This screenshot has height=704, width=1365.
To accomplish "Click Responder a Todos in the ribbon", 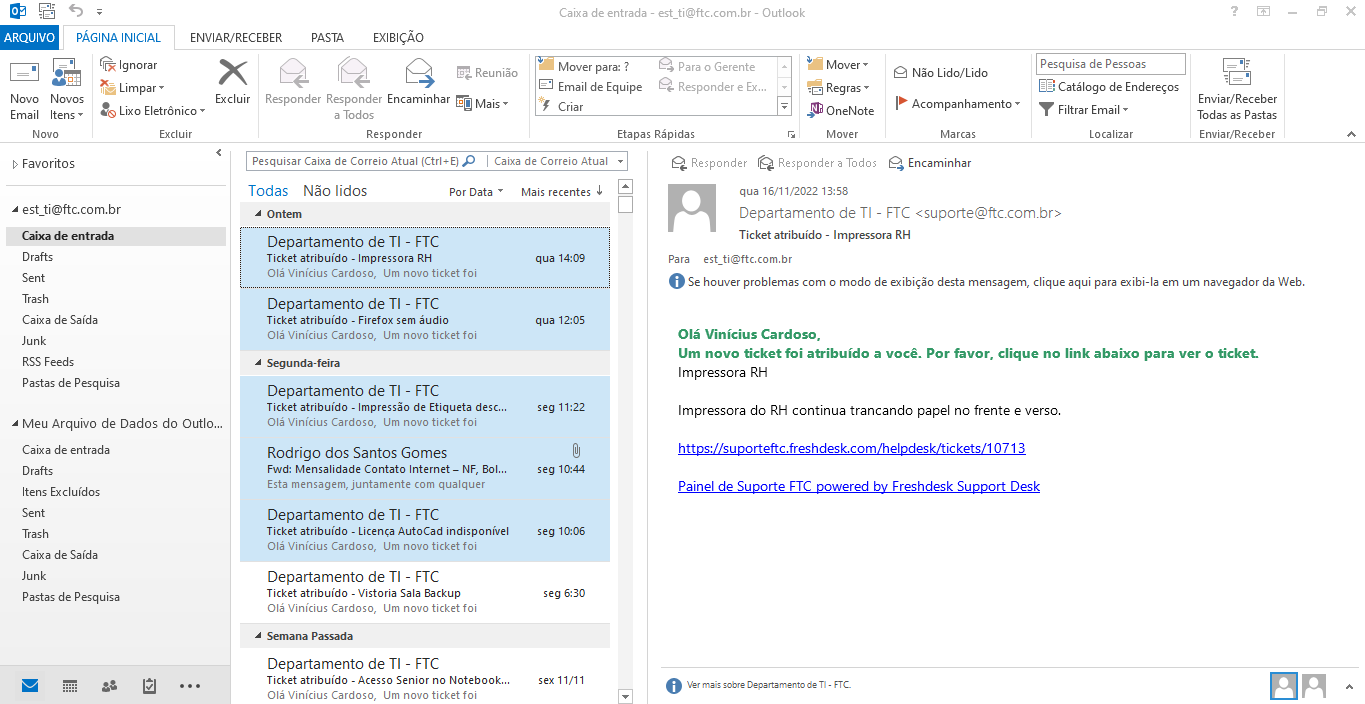I will [x=354, y=89].
